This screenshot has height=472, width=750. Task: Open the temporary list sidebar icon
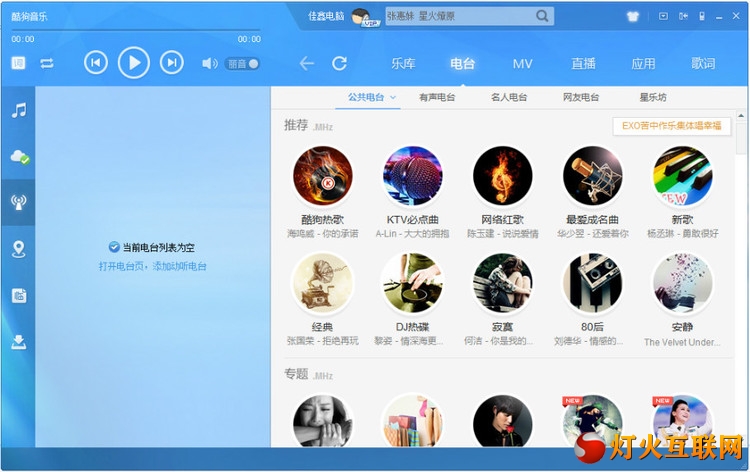(x=19, y=296)
